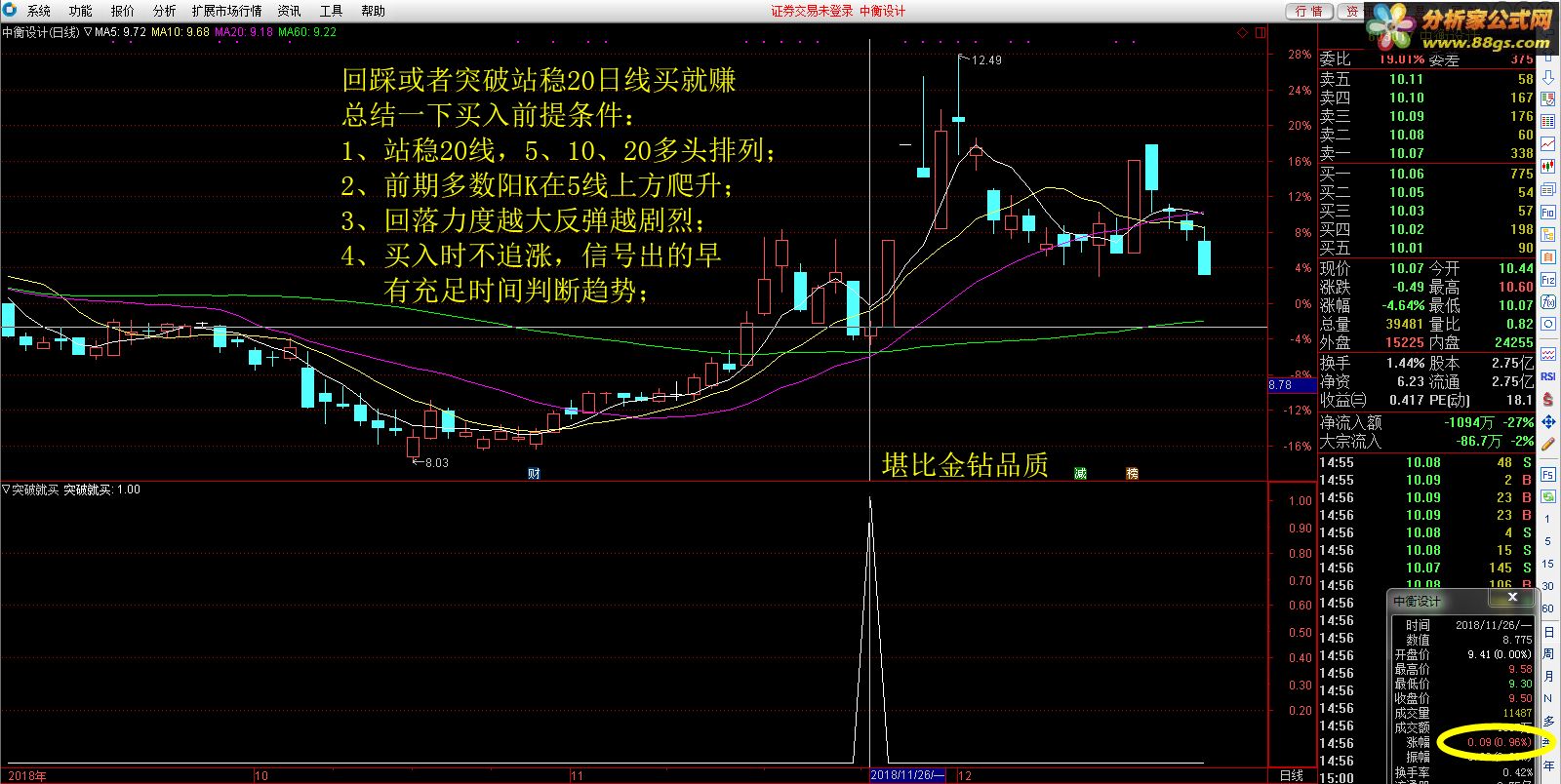Open the 扩展市场行情 menu
The height and width of the screenshot is (784, 1561).
point(226,11)
